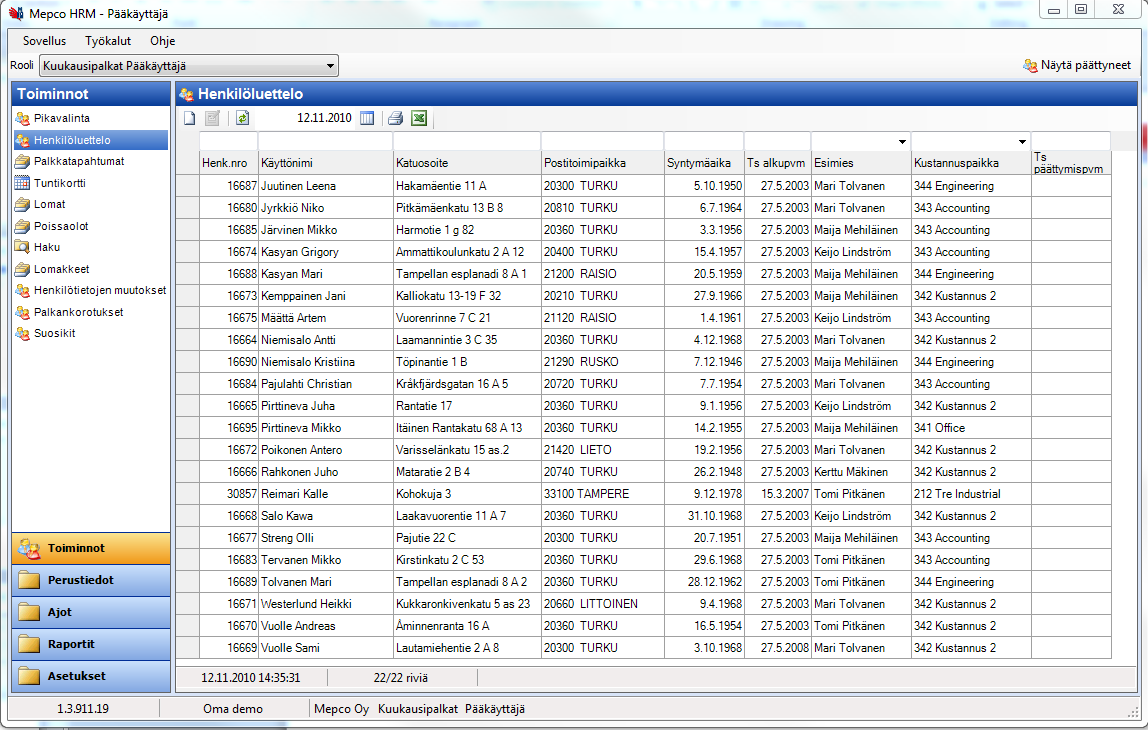Sort by the Käyttönimi column header
This screenshot has width=1148, height=730.
[x=326, y=163]
